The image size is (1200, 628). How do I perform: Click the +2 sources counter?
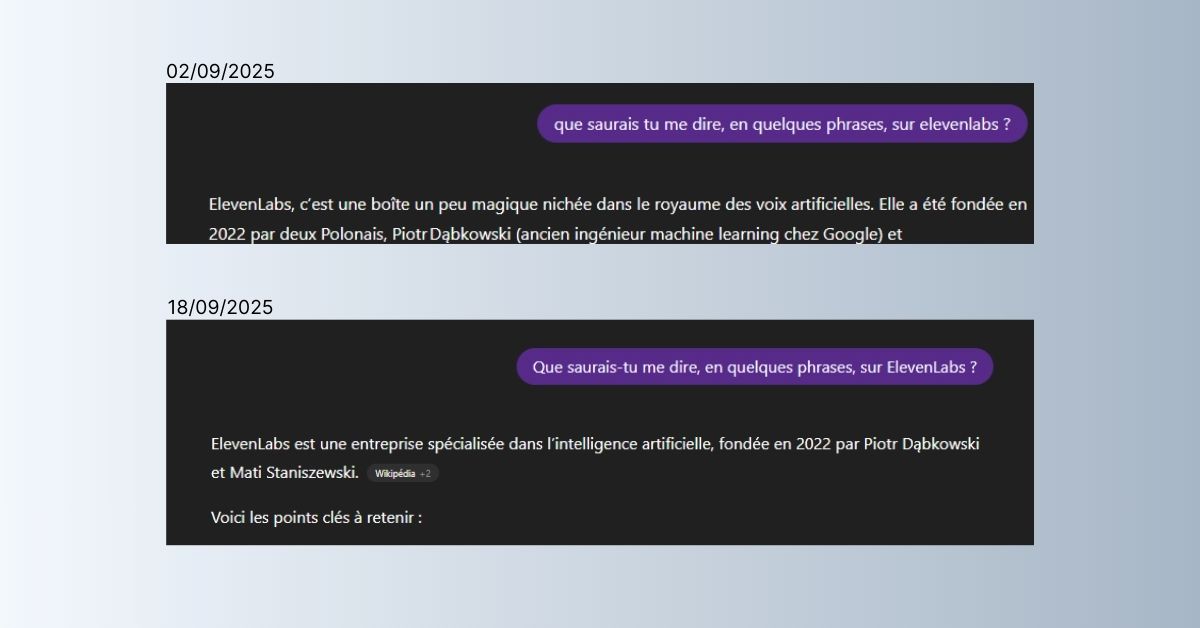point(425,473)
